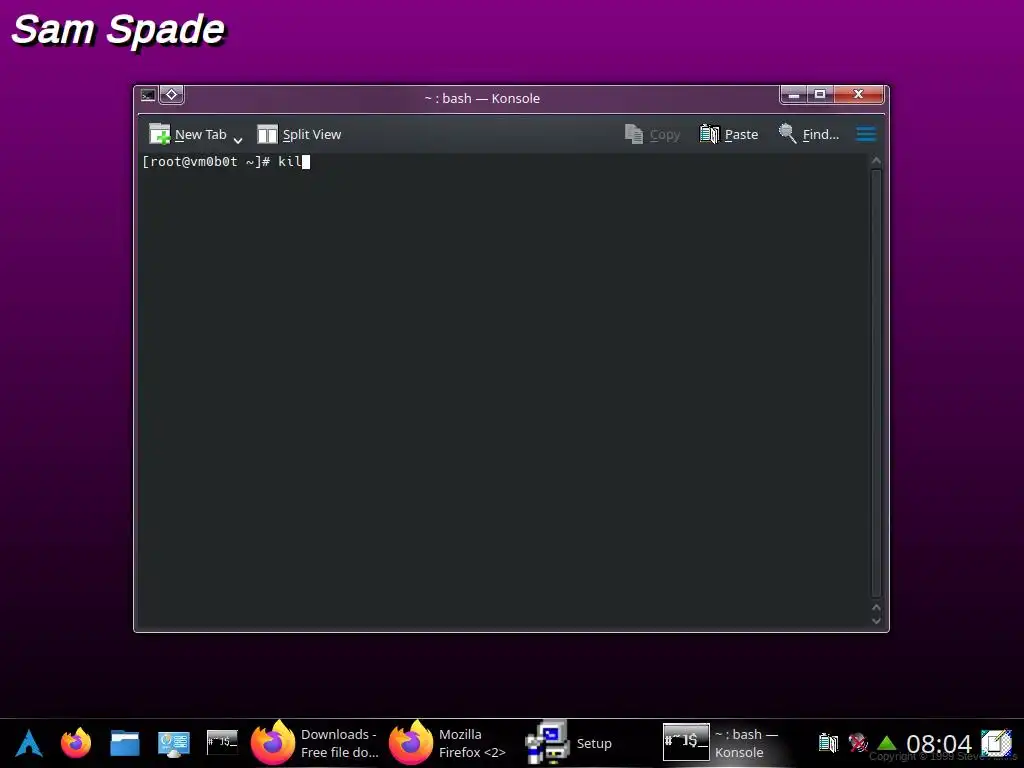Open the Konsole hamburger menu

(866, 135)
